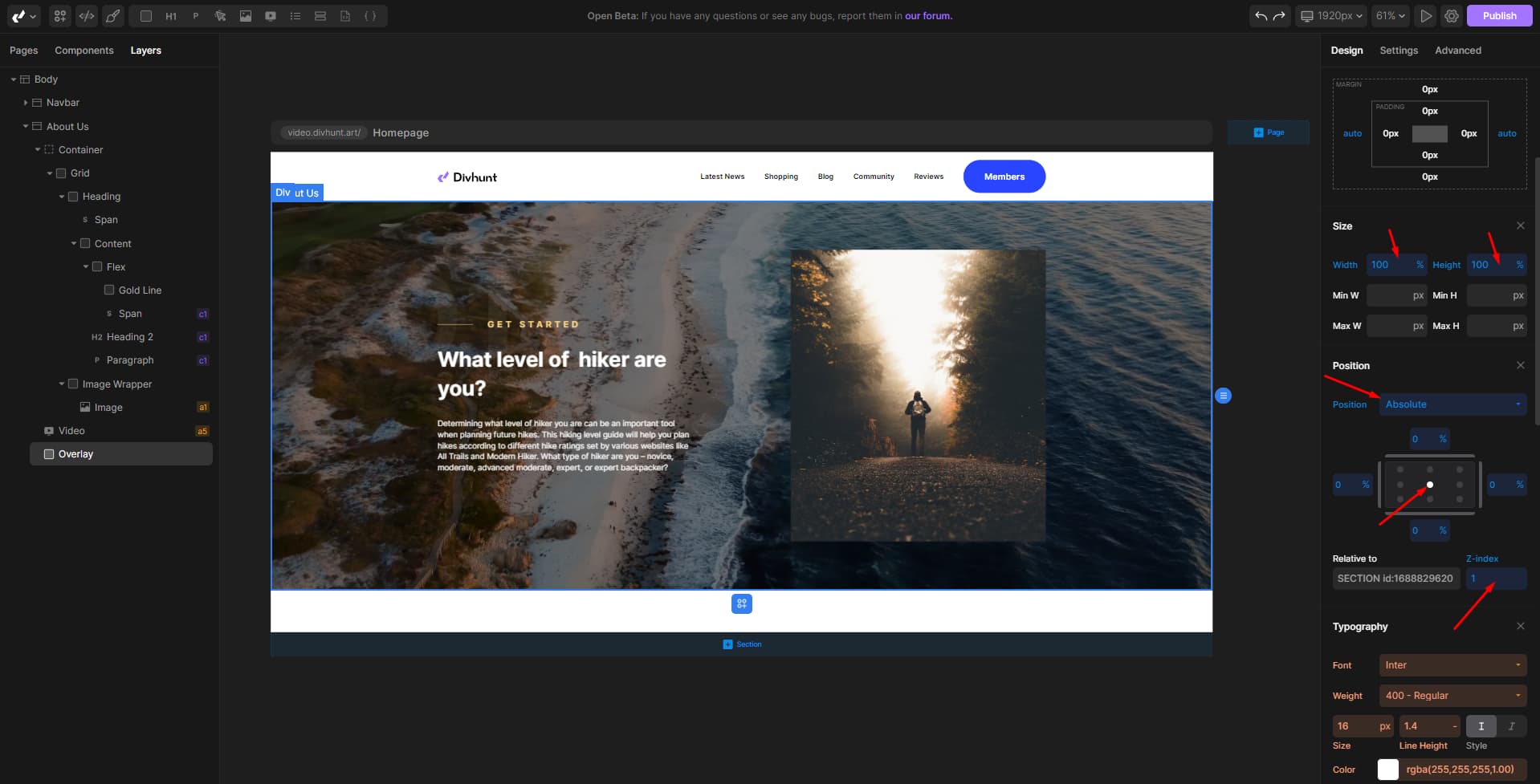Screen dimensions: 1540x784
Task: Open the Settings tab
Action: pos(1399,51)
